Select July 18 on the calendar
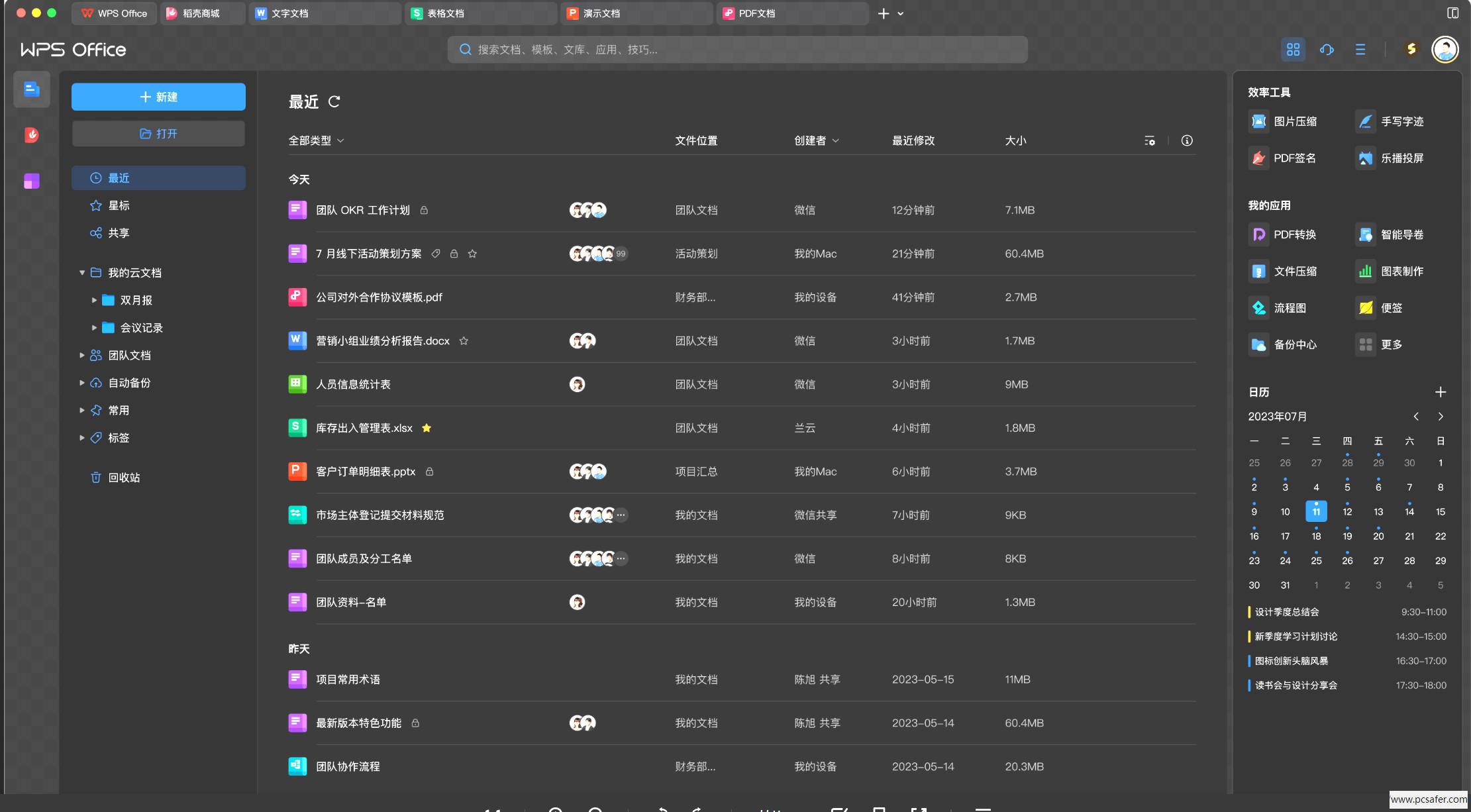This screenshot has width=1471, height=812. (1316, 536)
